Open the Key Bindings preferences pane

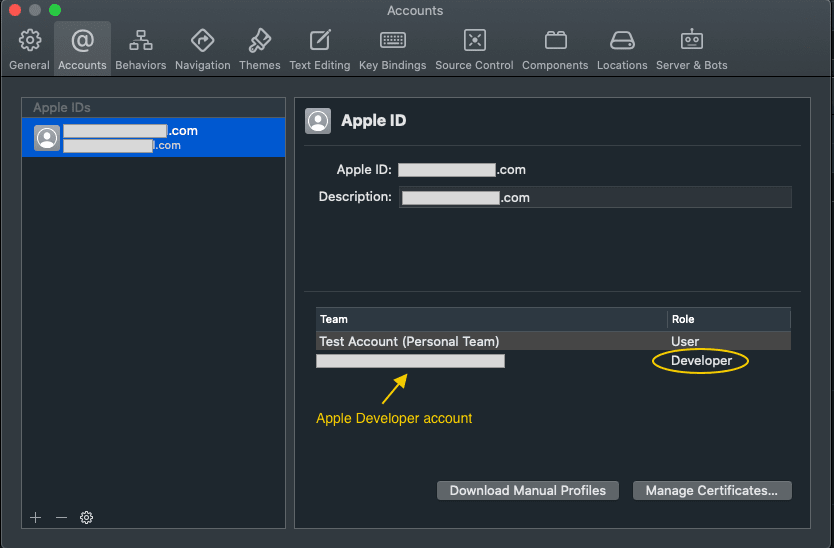click(x=393, y=49)
